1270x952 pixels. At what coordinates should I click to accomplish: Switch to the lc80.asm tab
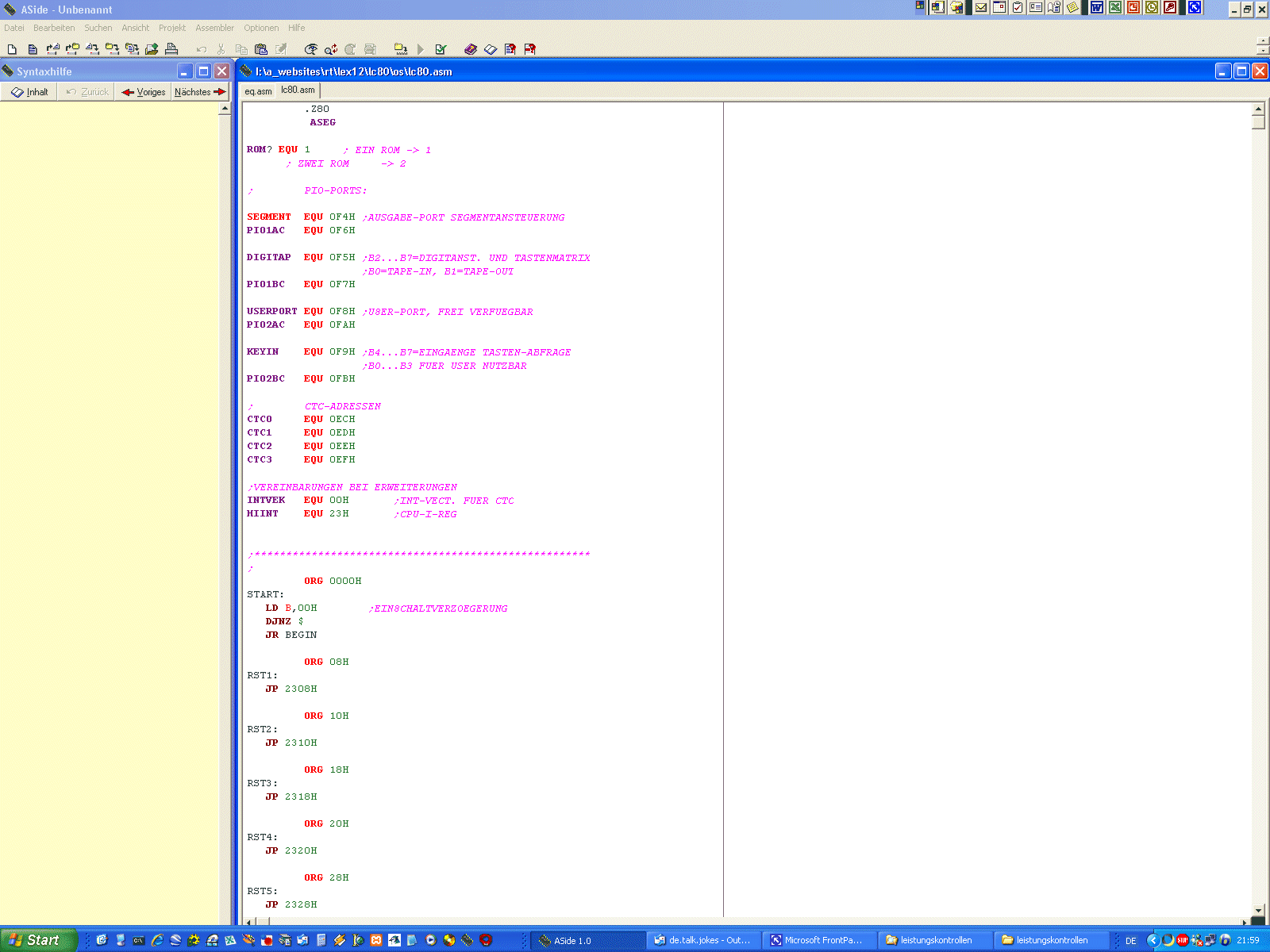pos(298,90)
